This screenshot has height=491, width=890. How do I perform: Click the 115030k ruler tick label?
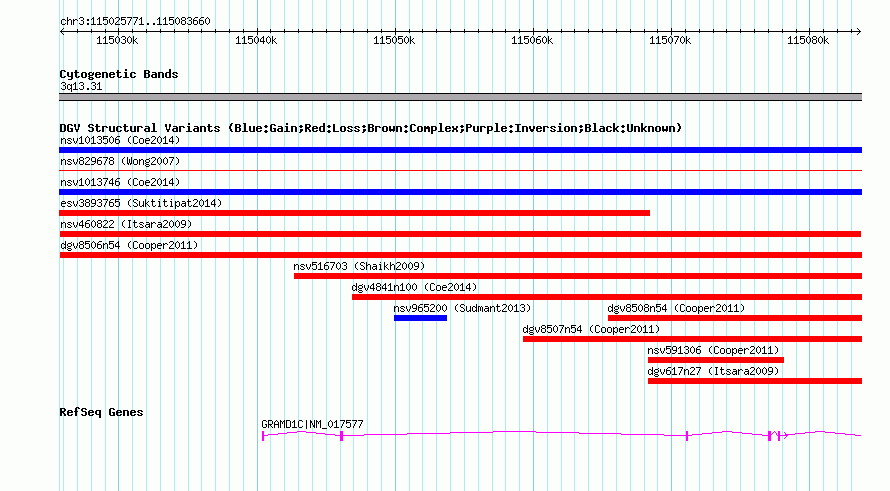pos(117,40)
